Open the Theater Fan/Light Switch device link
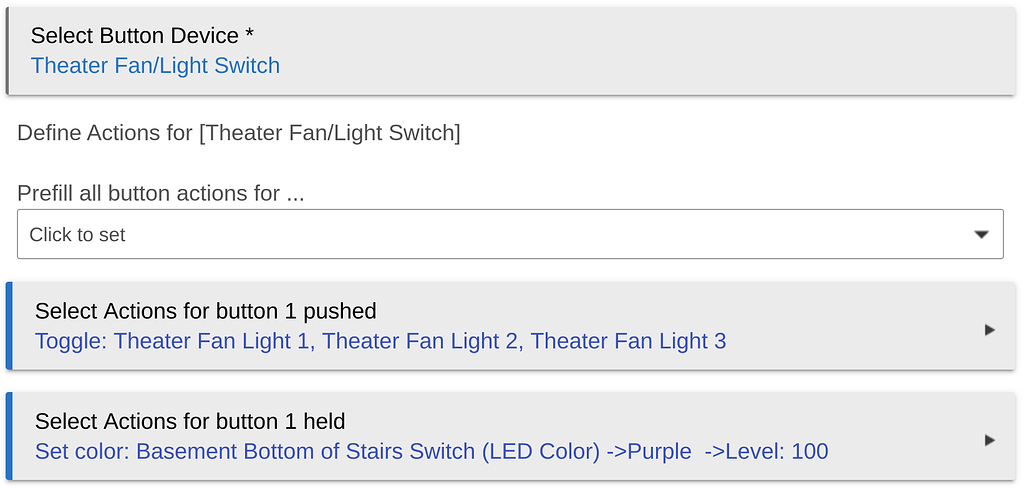Screen dimensions: 1024x493 click(x=155, y=66)
